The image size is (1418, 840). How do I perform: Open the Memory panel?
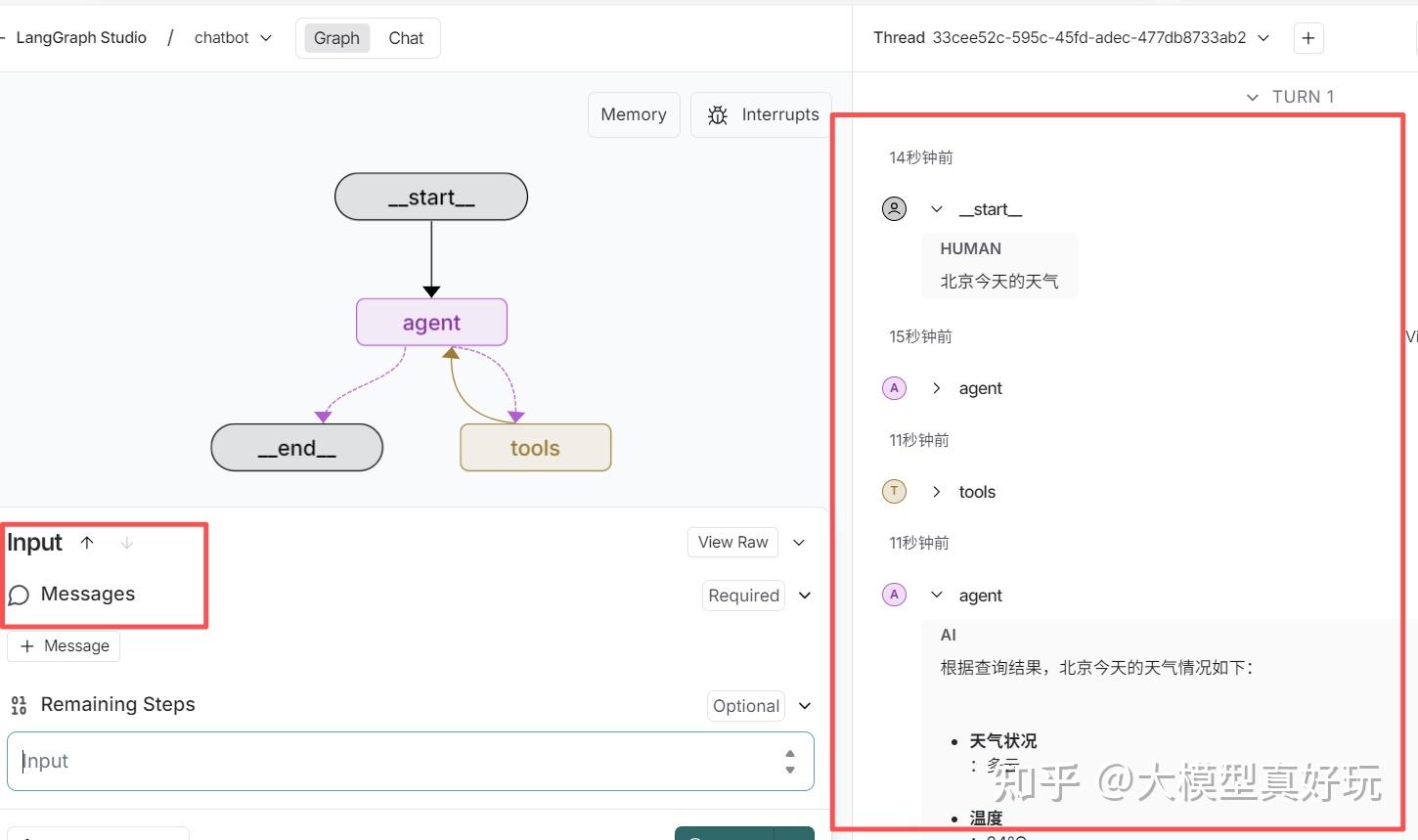point(634,114)
